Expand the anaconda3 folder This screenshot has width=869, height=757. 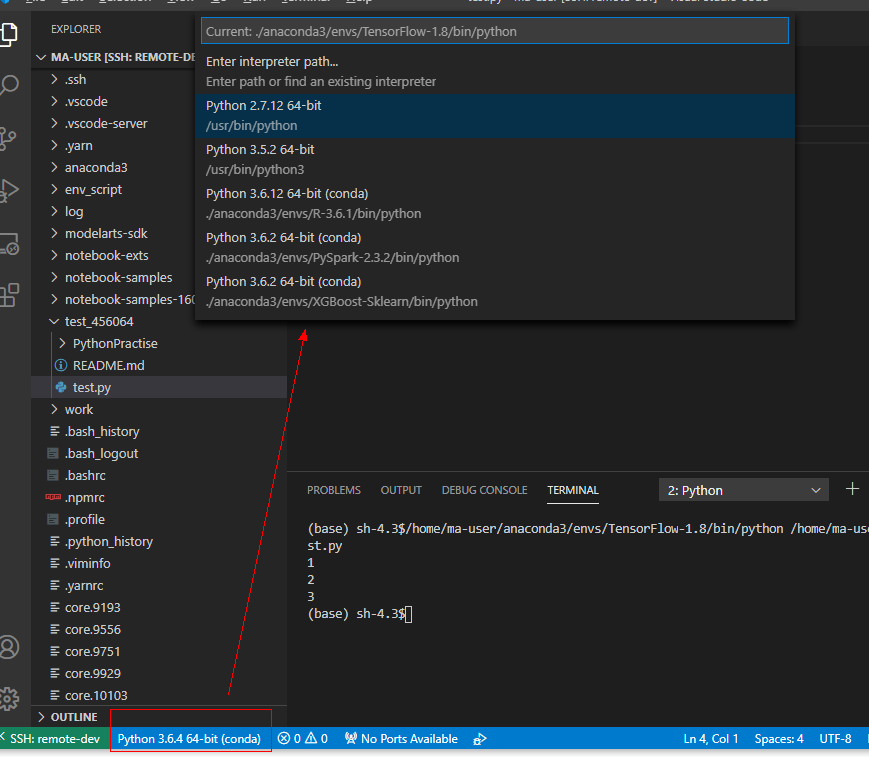114,167
